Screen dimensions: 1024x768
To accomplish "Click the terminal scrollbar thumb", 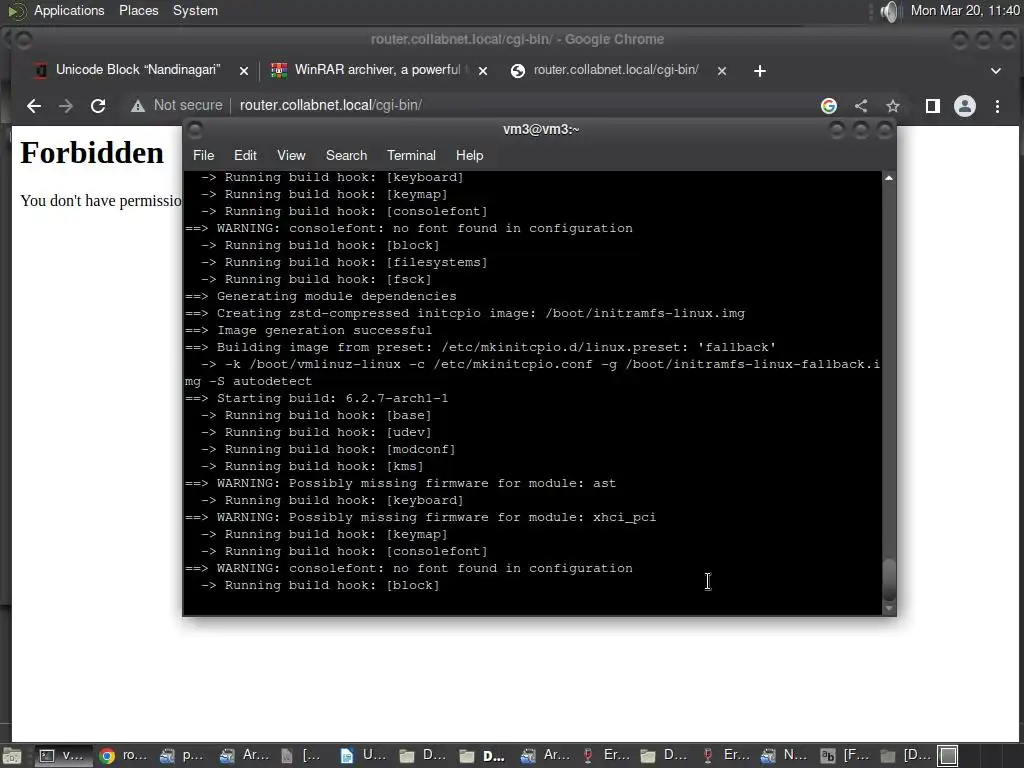I will pos(889,580).
